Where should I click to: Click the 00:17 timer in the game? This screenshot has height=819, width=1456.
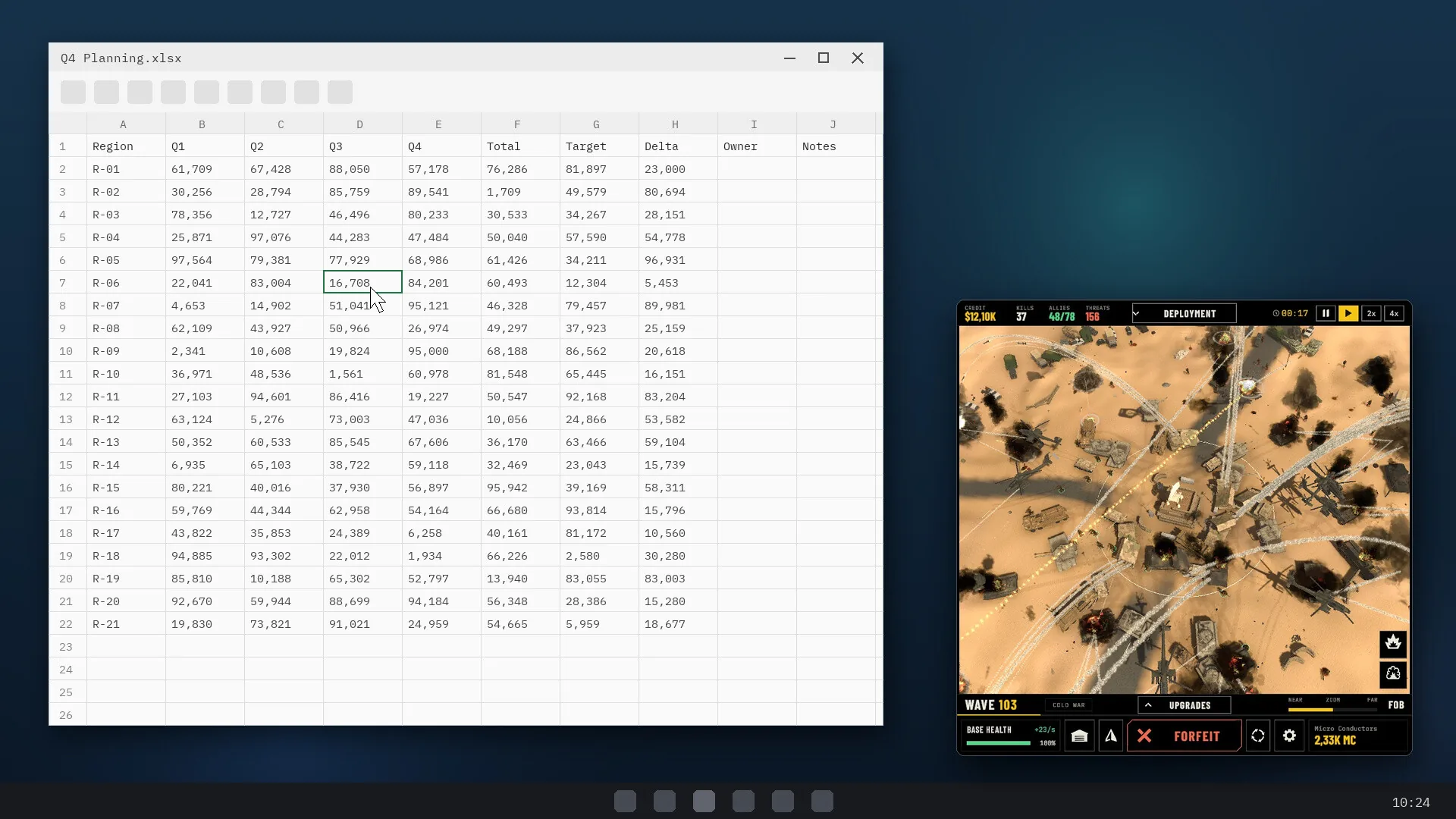1290,313
